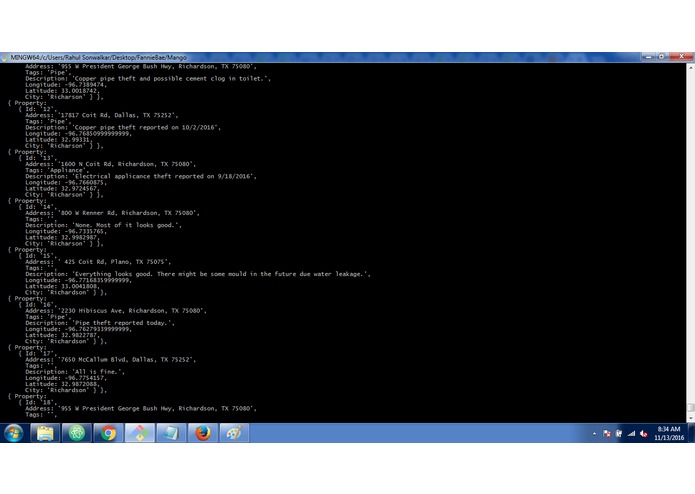Click the '7650 McCallum Blvd, Dallas' address
Screen dimensions: 695x494
coord(110,360)
